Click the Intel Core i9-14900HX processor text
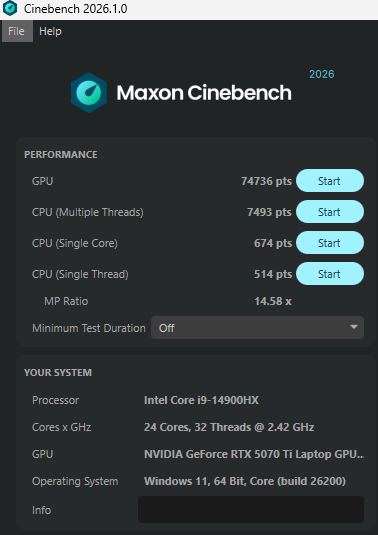Screen dimensions: 378x535 [x=201, y=400]
